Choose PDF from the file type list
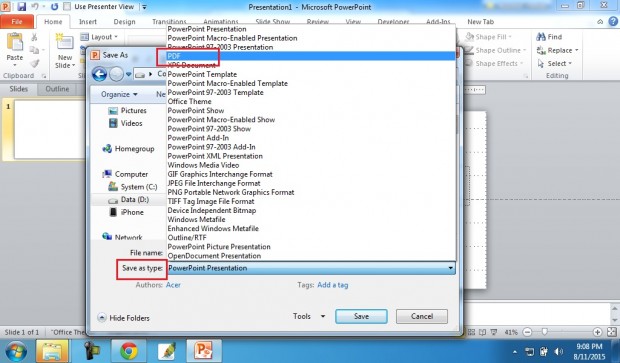 [311, 56]
